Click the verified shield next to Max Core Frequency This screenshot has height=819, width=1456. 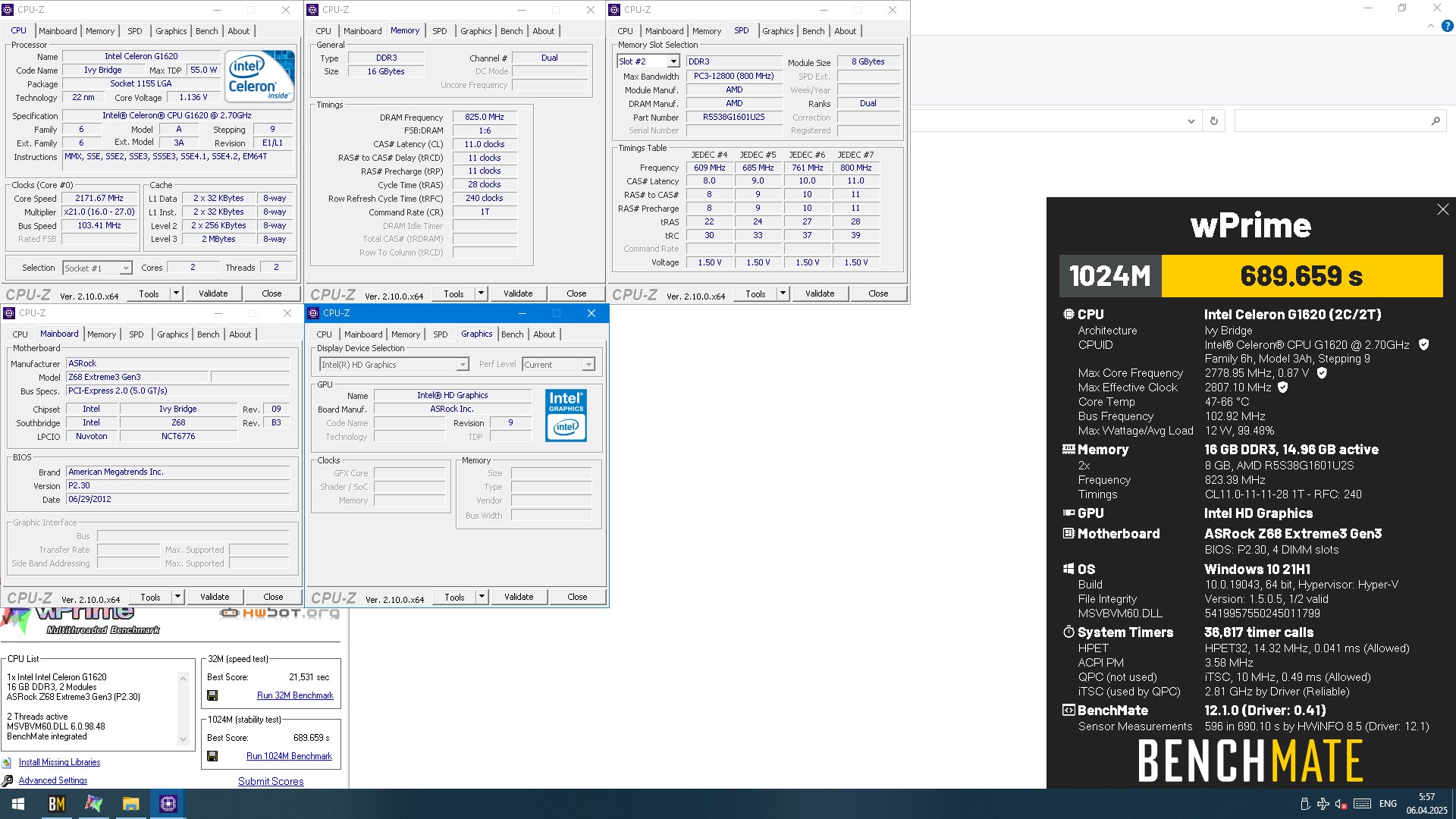[1322, 373]
